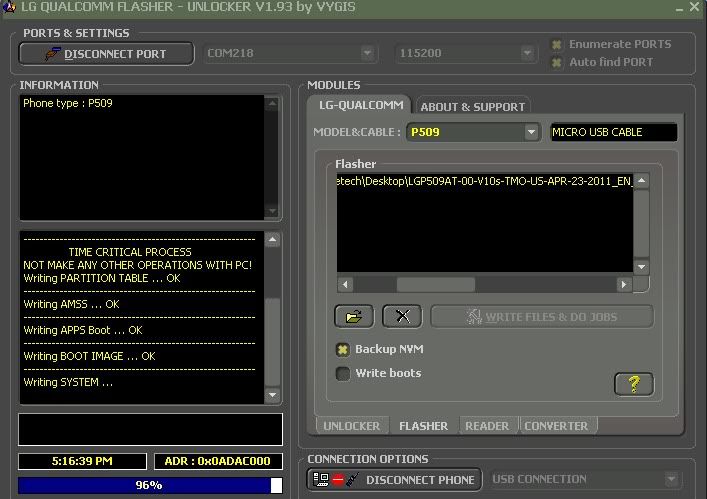Click the log panel scroll down arrow
The height and width of the screenshot is (499, 707).
[272, 395]
